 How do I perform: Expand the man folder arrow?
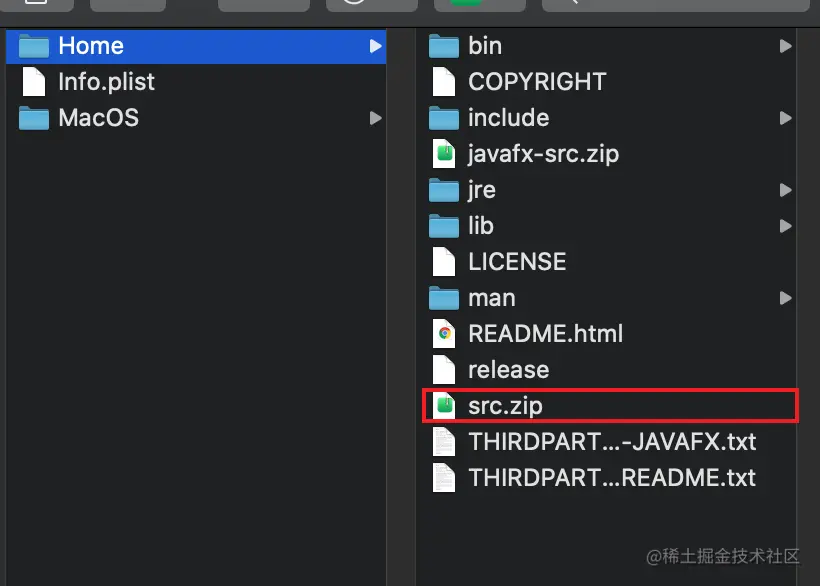(785, 298)
